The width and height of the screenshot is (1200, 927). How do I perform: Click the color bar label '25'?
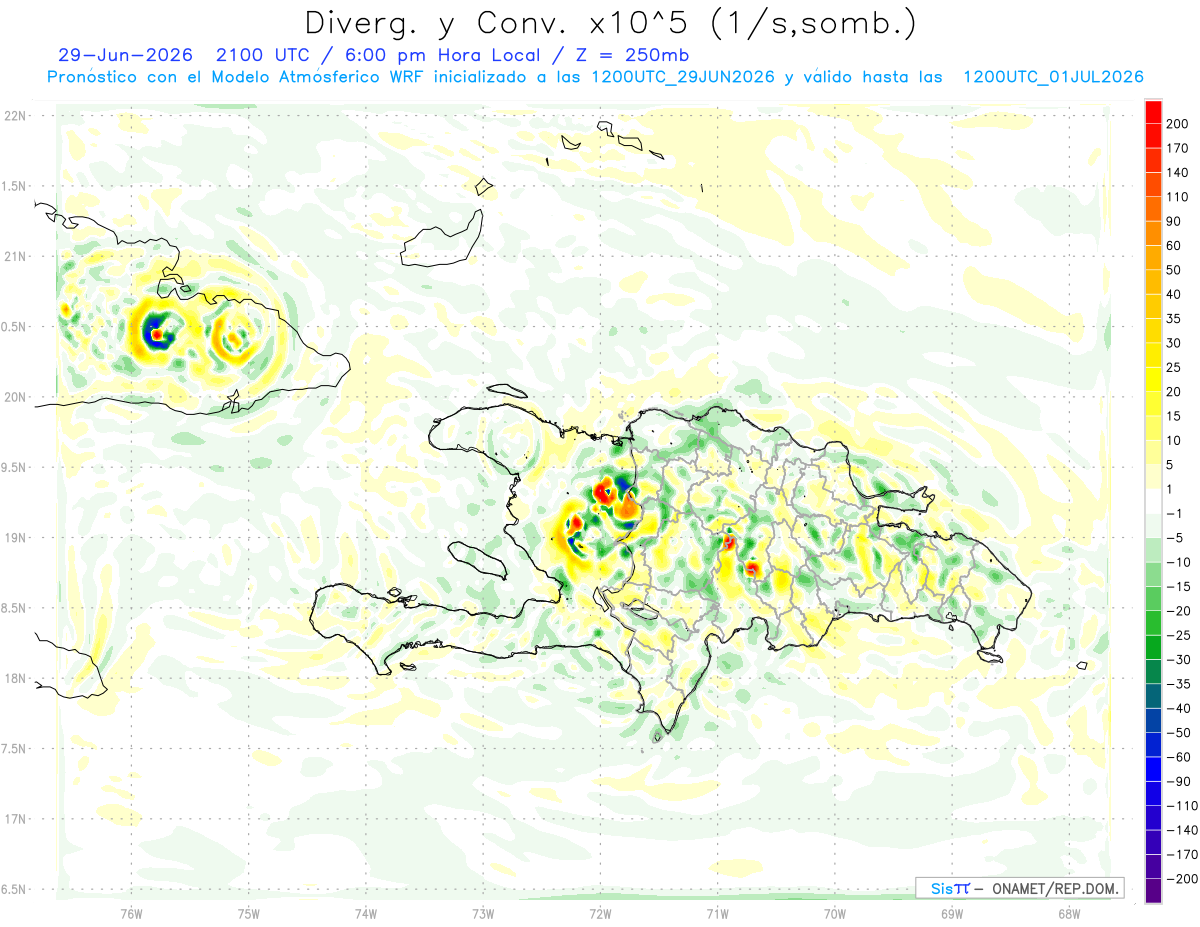[1174, 367]
